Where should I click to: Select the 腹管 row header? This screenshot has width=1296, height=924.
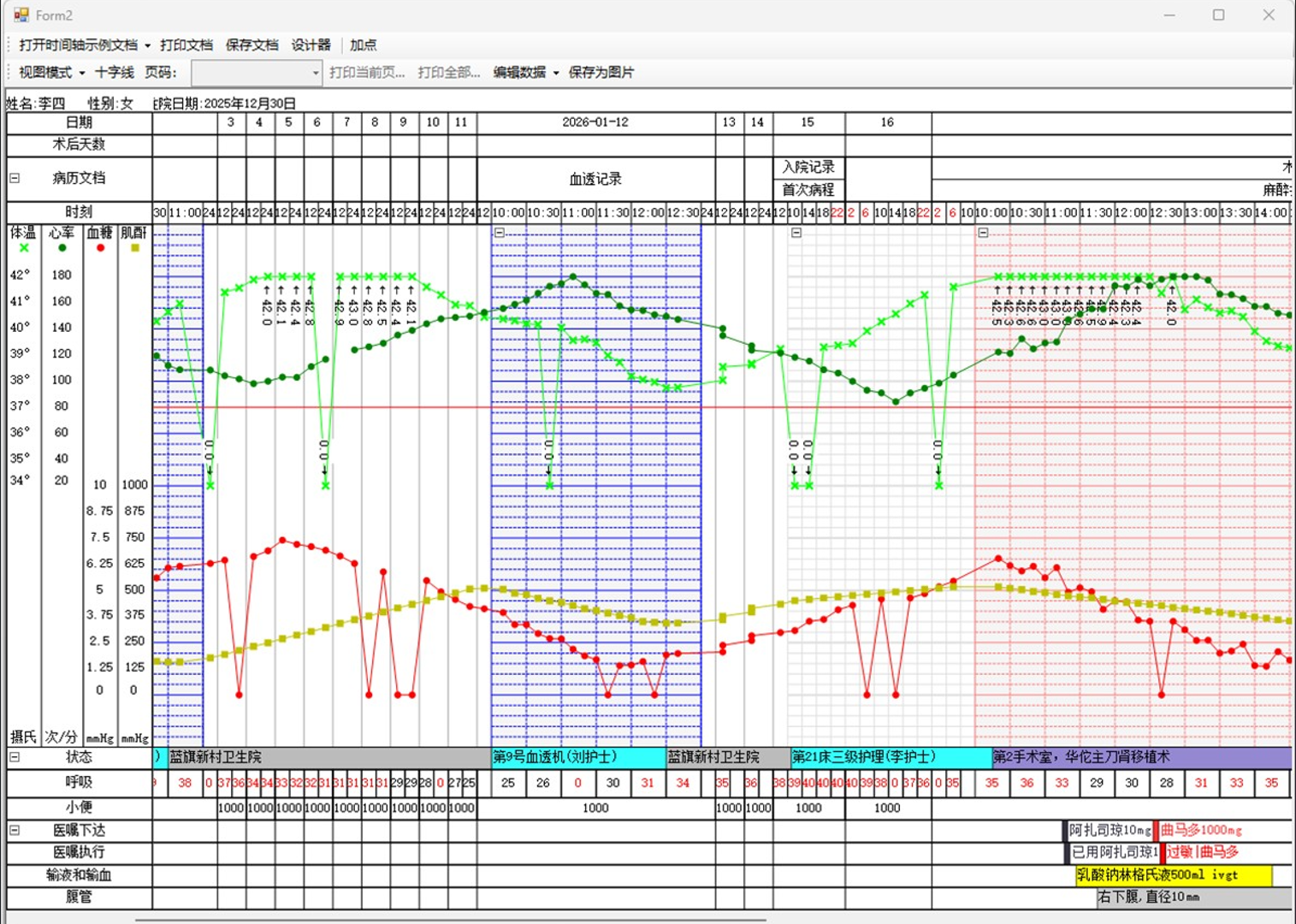coord(80,897)
